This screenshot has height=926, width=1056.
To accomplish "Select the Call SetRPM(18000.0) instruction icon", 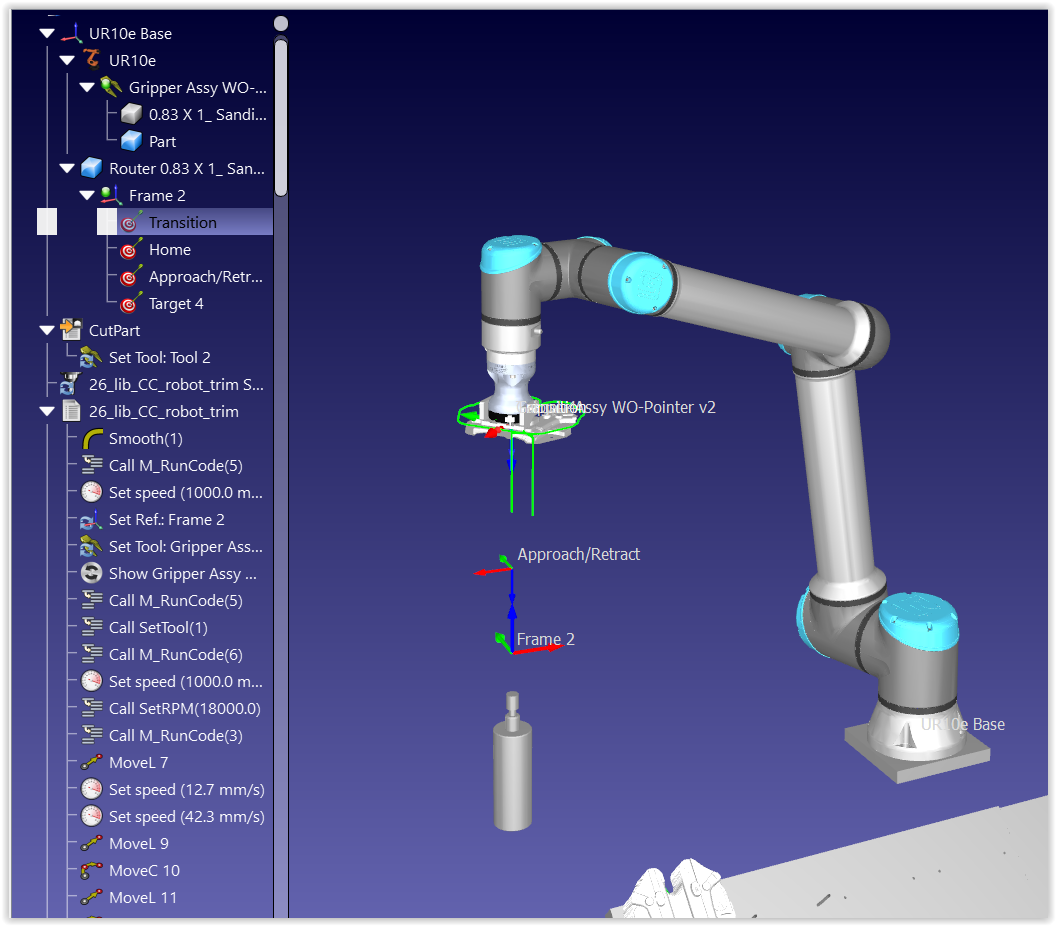I will (x=92, y=709).
